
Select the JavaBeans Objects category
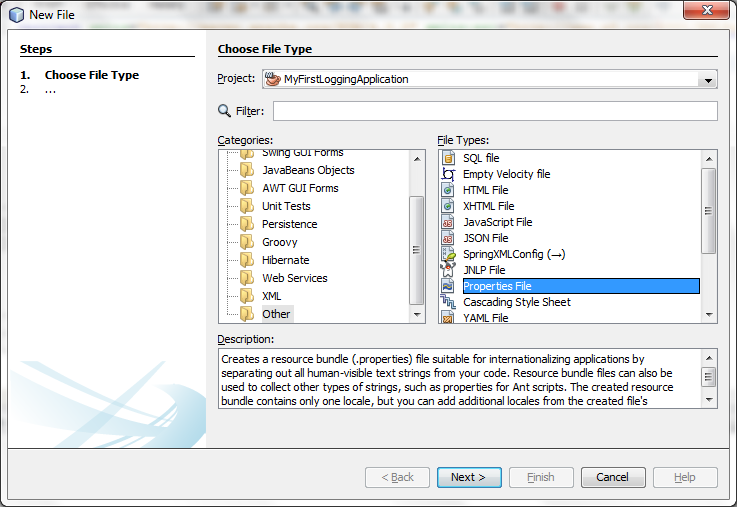(x=308, y=170)
